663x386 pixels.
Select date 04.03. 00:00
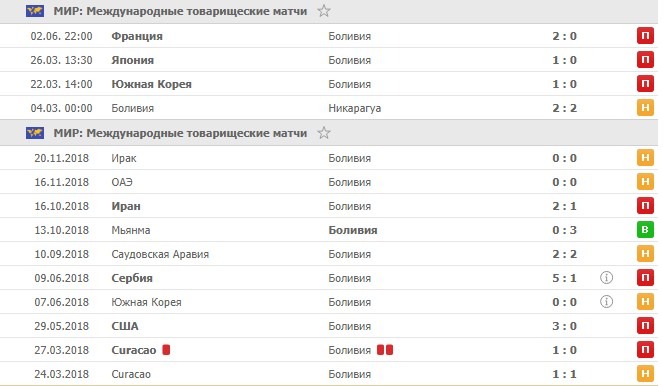pos(61,108)
